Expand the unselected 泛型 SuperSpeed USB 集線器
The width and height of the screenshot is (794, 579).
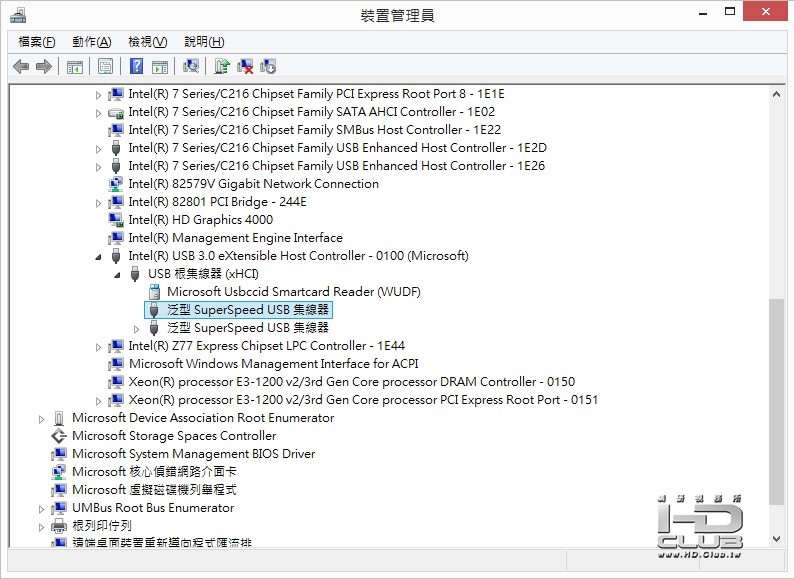[136, 329]
